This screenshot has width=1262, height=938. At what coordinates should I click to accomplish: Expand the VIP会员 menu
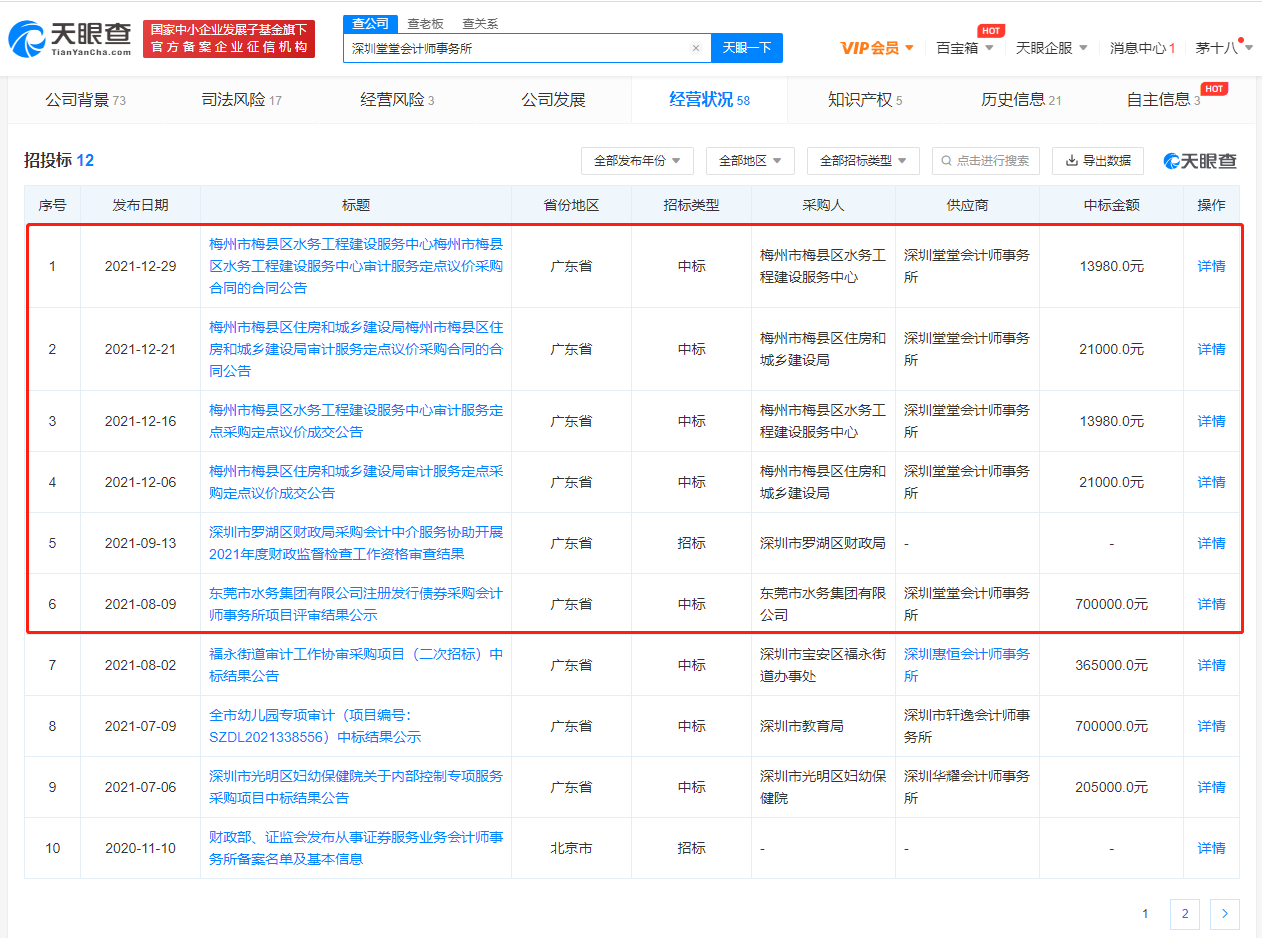coord(877,48)
